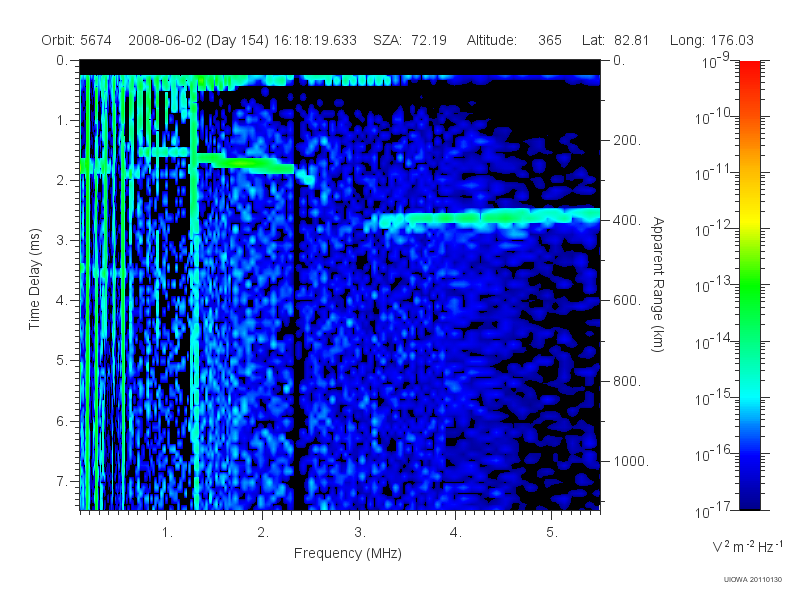800x600 pixels.
Task: Click the Long: 176.03 header value
Action: tap(712, 40)
